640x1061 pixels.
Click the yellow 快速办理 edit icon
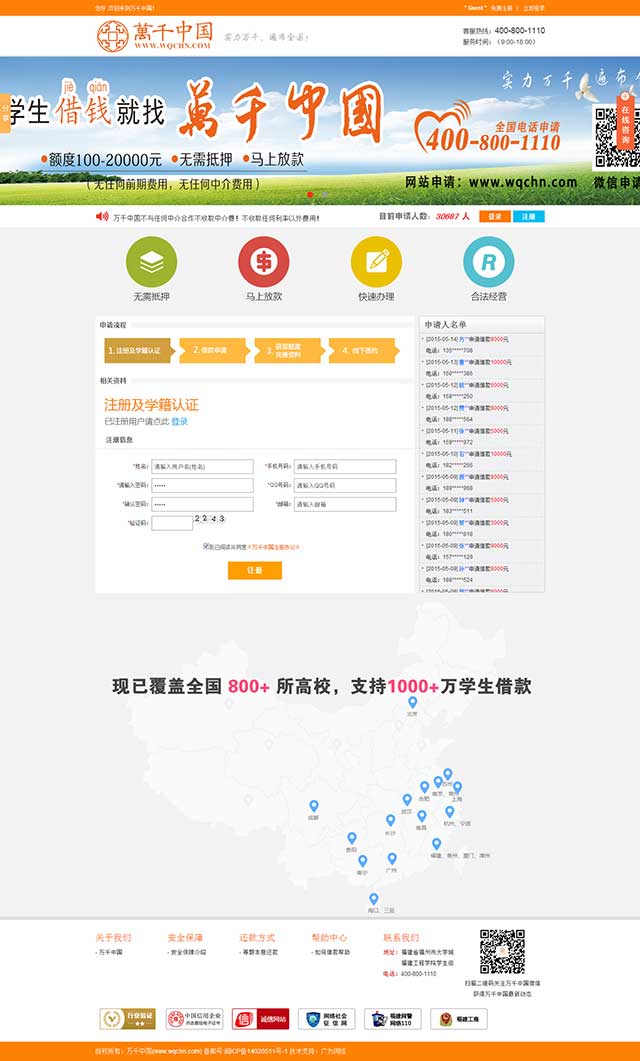click(x=376, y=262)
